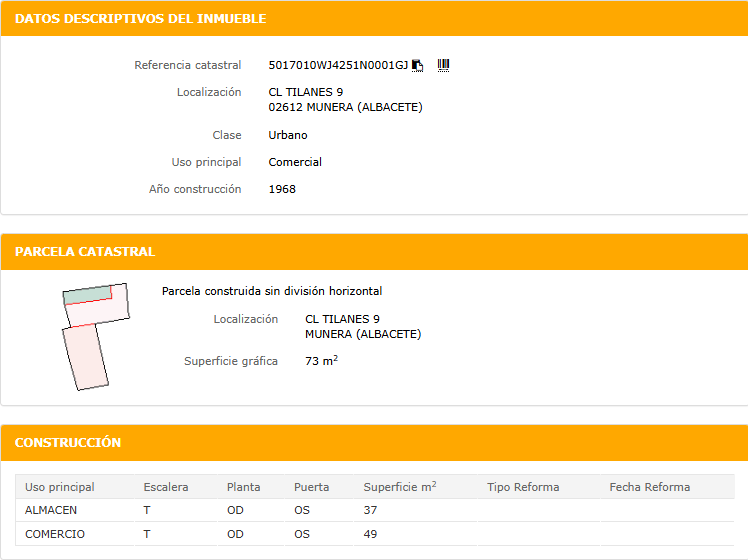This screenshot has width=748, height=560.
Task: Click the Escalera column header
Action: pyautogui.click(x=166, y=487)
